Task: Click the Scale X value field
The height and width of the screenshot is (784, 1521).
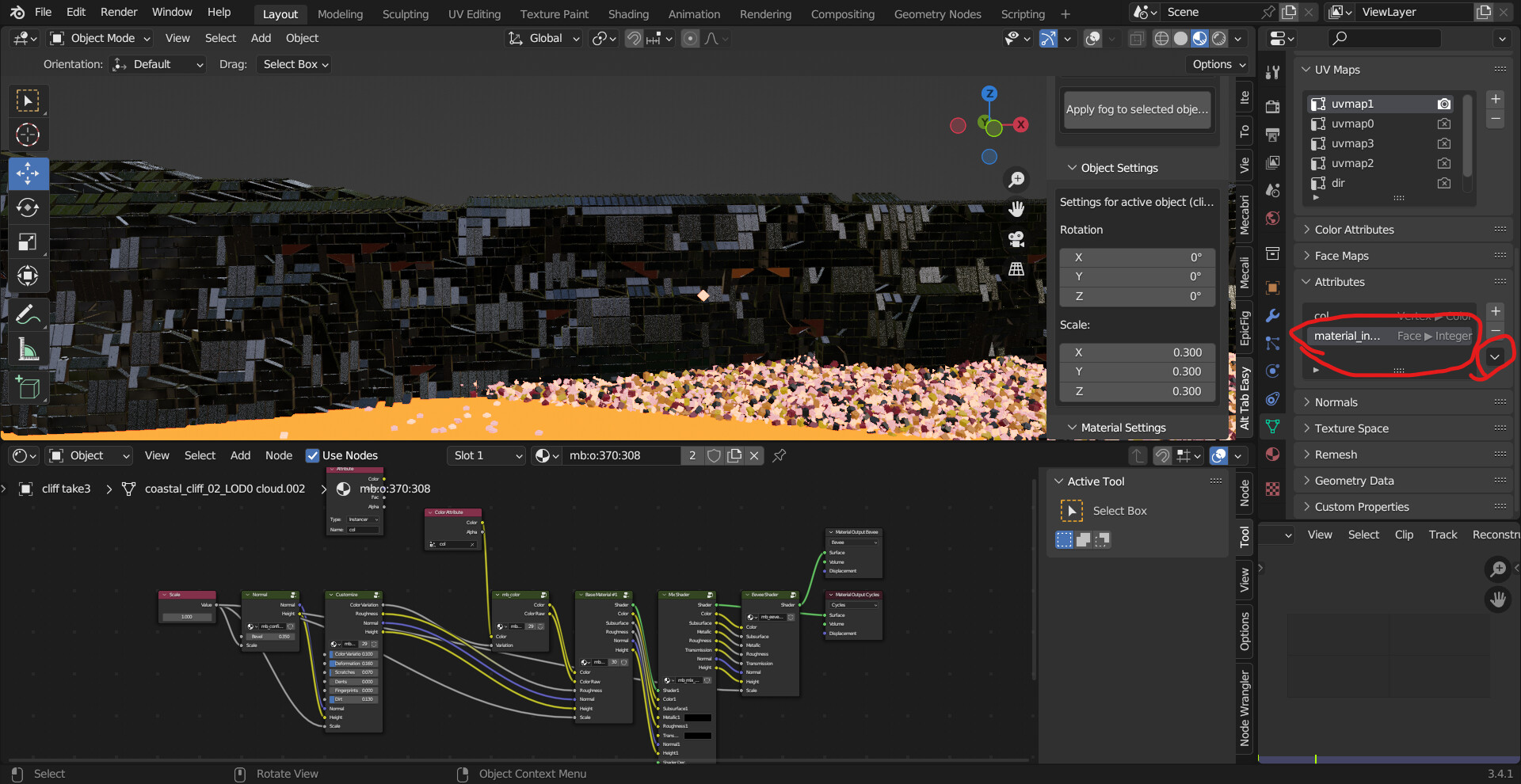Action: (x=1137, y=352)
